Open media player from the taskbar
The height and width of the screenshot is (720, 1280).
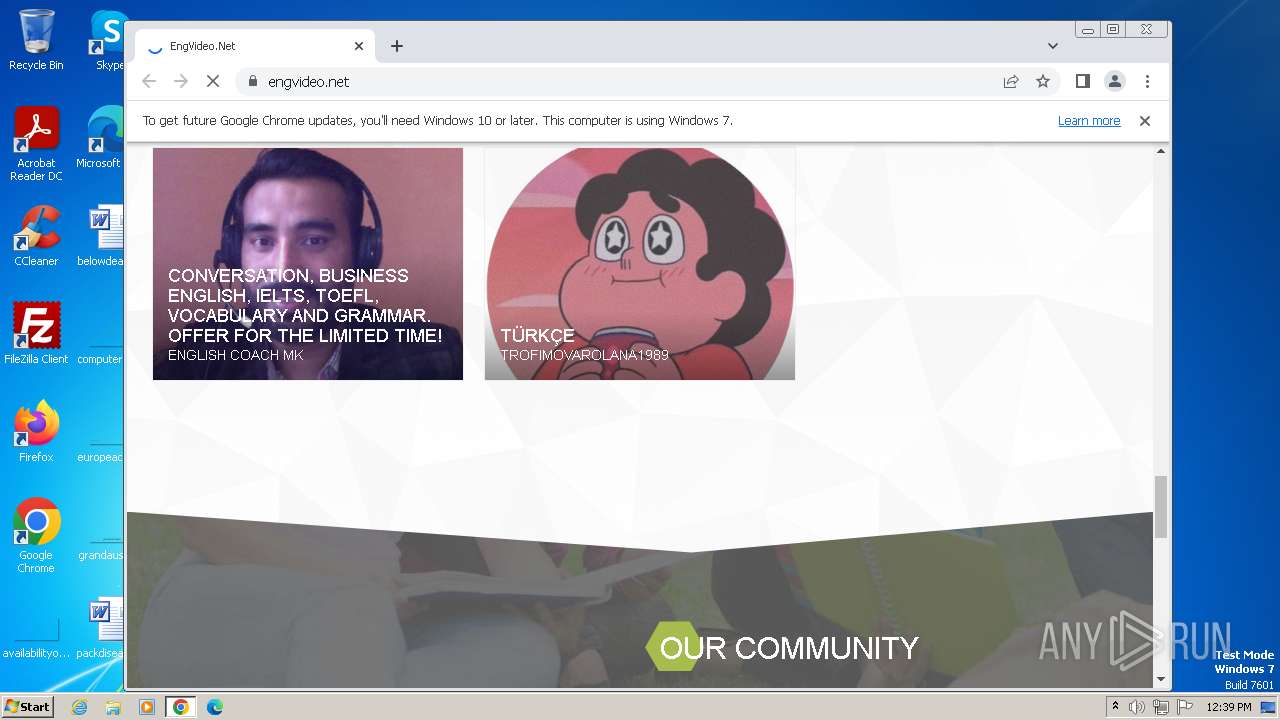pyautogui.click(x=147, y=707)
